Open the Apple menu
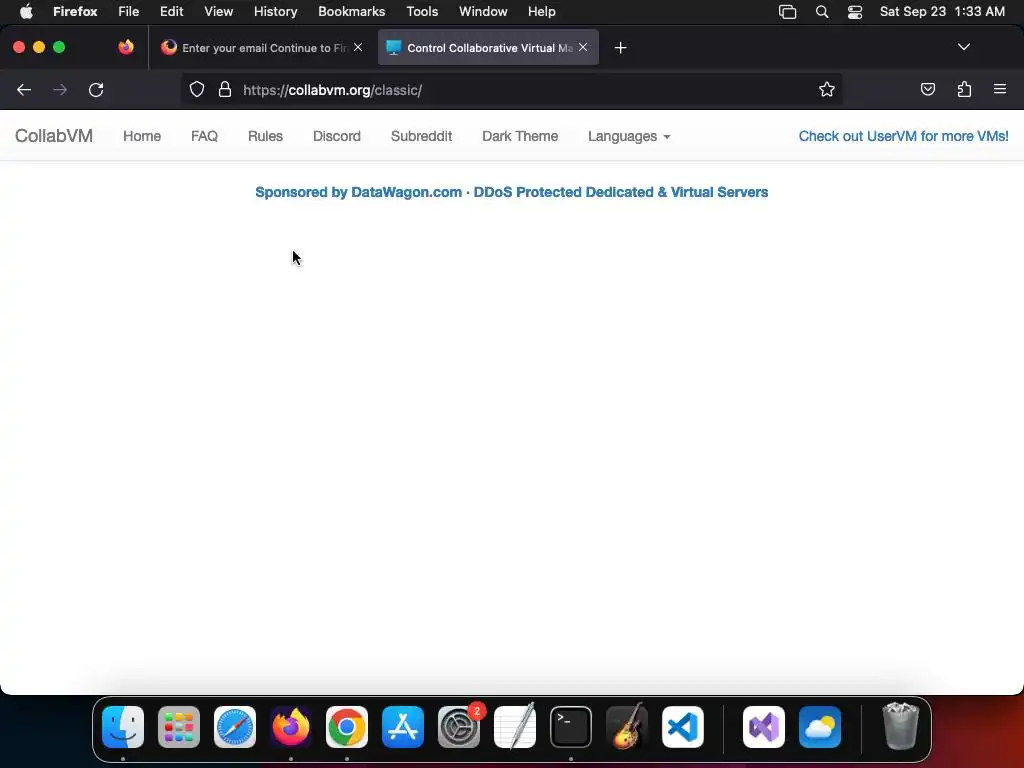This screenshot has height=768, width=1024. 26,12
